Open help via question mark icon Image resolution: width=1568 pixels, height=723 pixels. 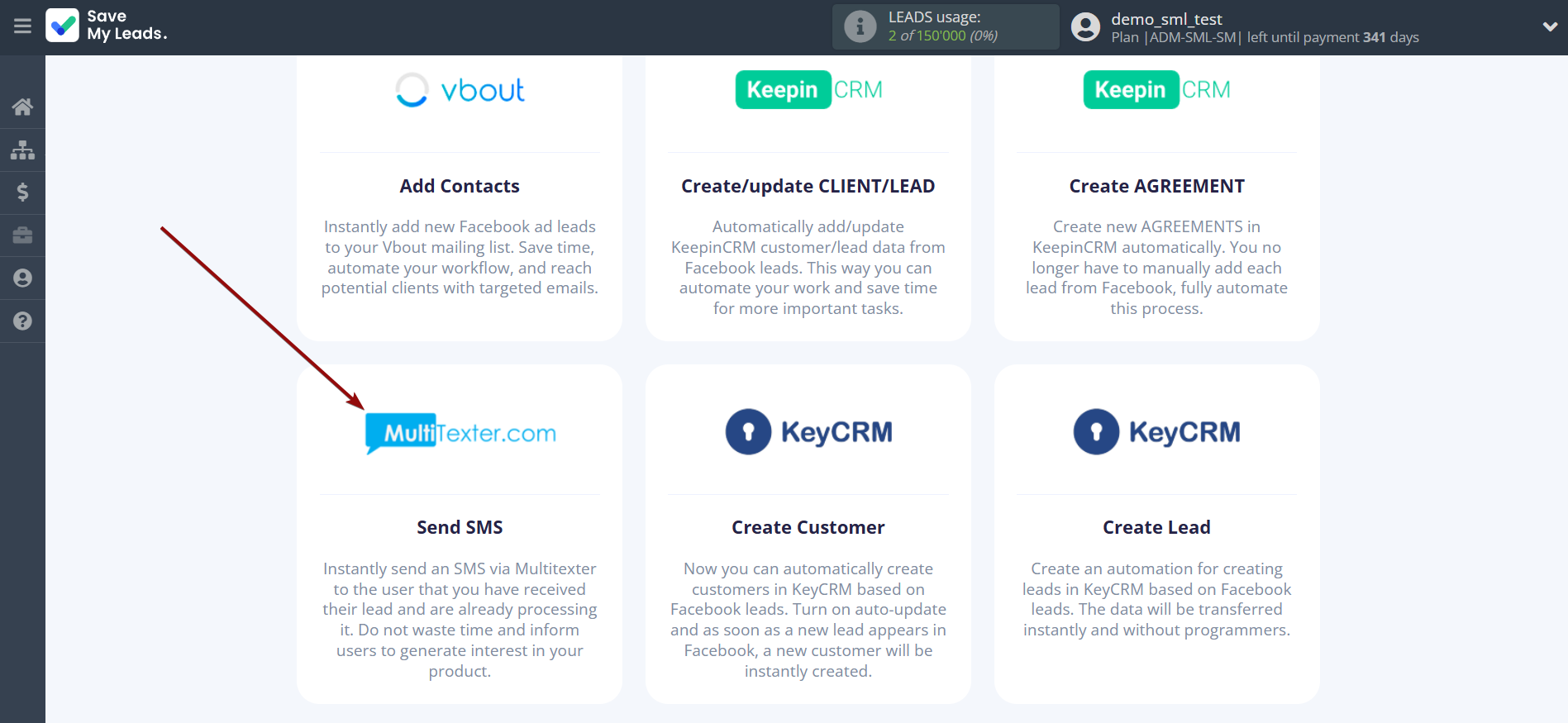(22, 321)
